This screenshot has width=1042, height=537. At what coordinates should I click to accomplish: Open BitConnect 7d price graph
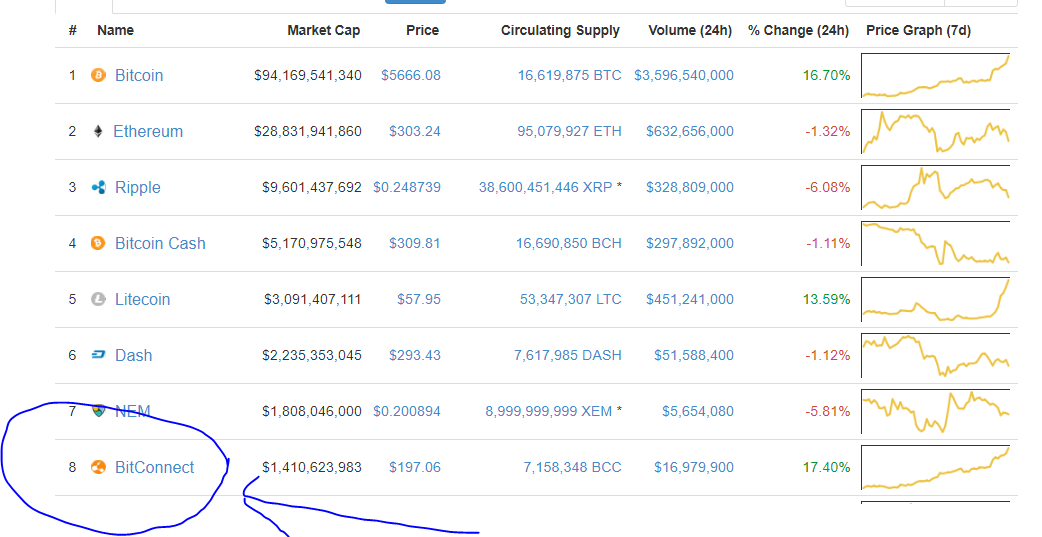[936, 467]
